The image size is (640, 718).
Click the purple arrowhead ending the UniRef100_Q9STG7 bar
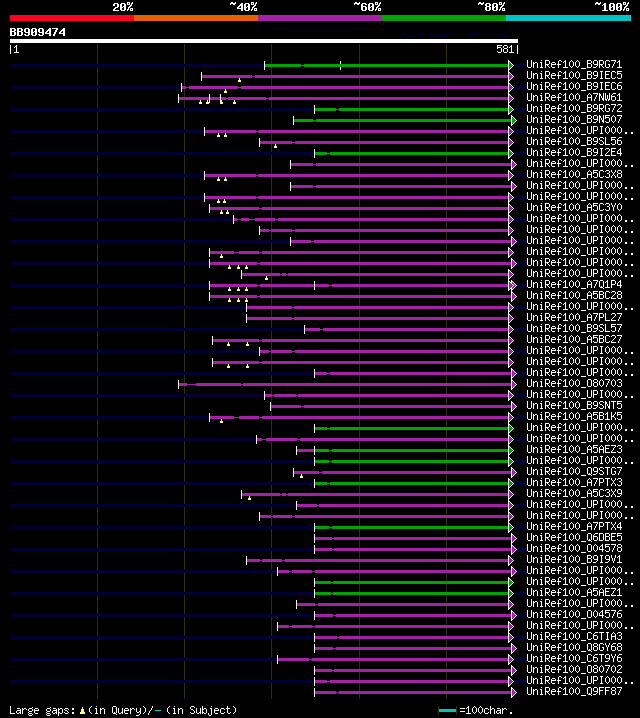coord(514,472)
